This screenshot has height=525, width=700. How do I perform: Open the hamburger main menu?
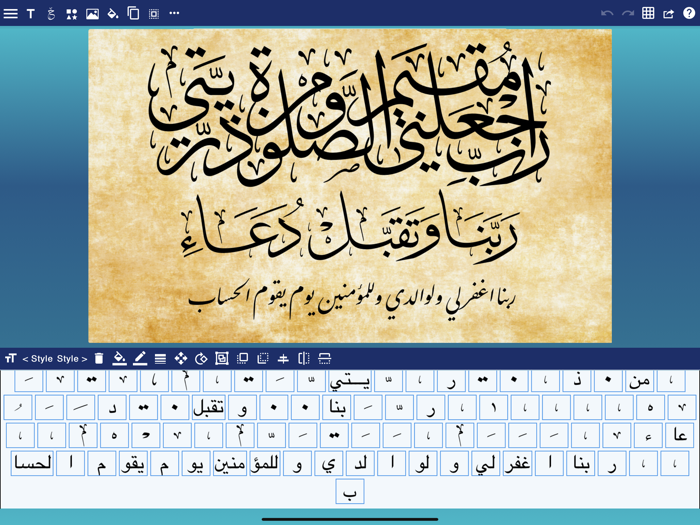coord(11,13)
